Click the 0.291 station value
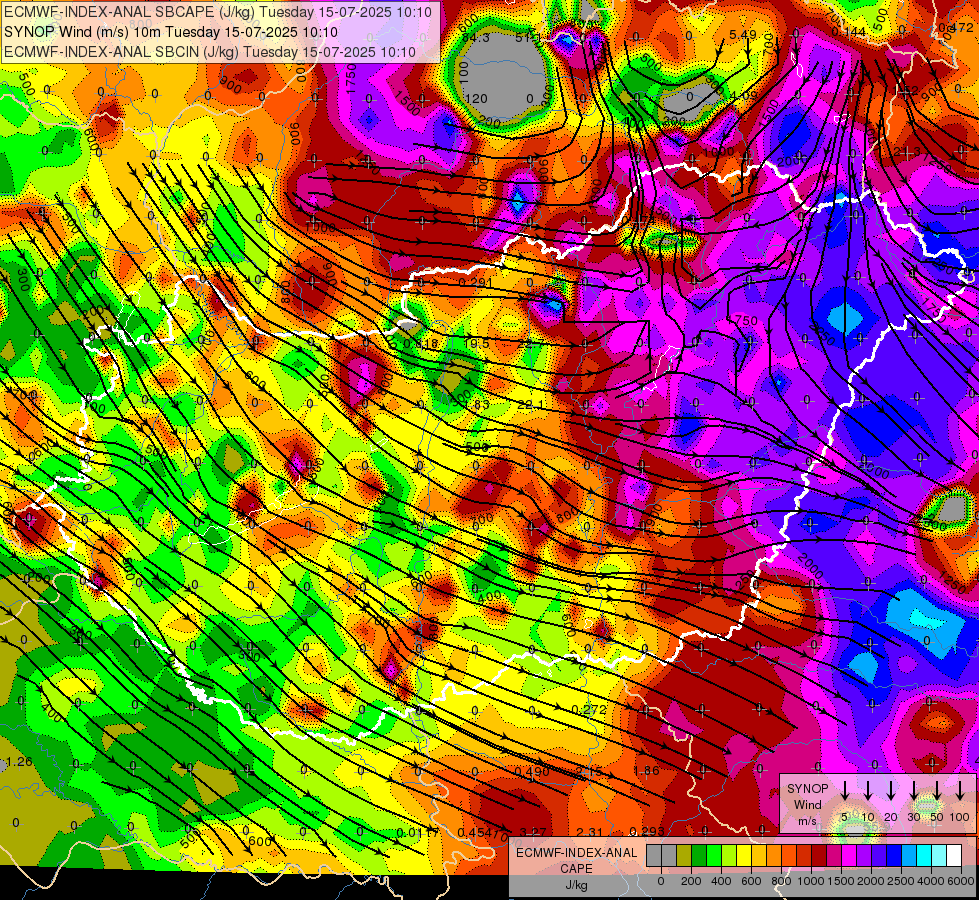979x900 pixels. 476,282
